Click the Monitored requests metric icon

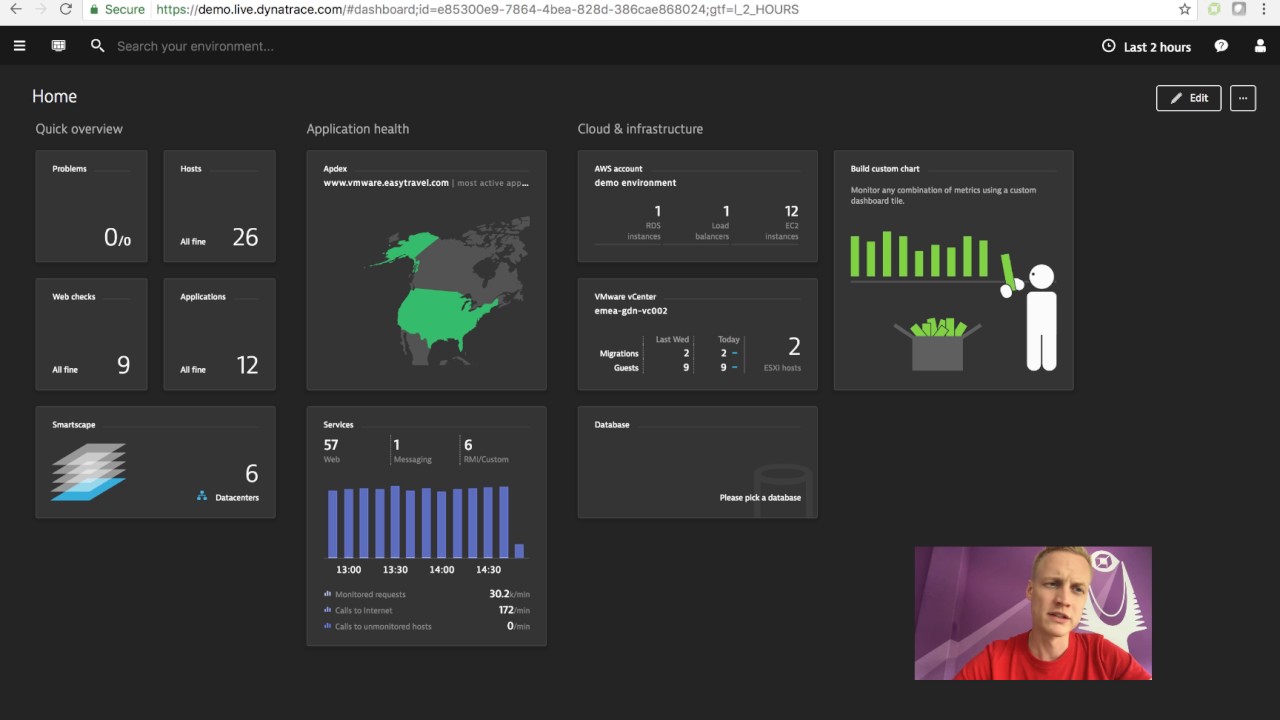pos(327,594)
